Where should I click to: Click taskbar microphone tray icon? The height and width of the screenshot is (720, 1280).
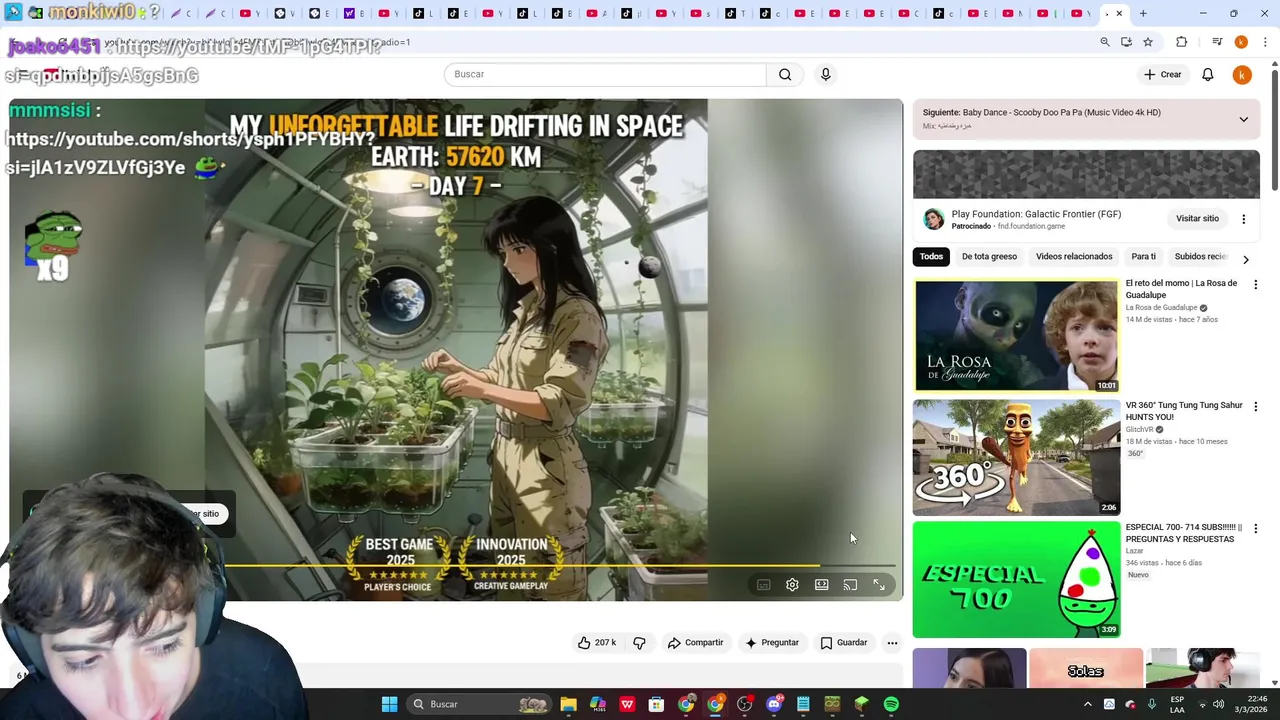click(1152, 705)
